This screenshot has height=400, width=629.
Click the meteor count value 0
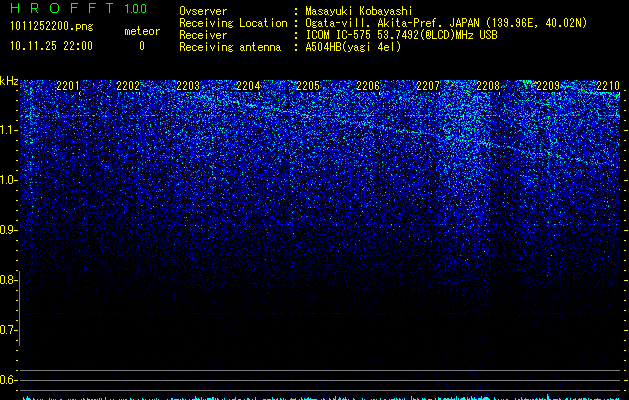[142, 46]
